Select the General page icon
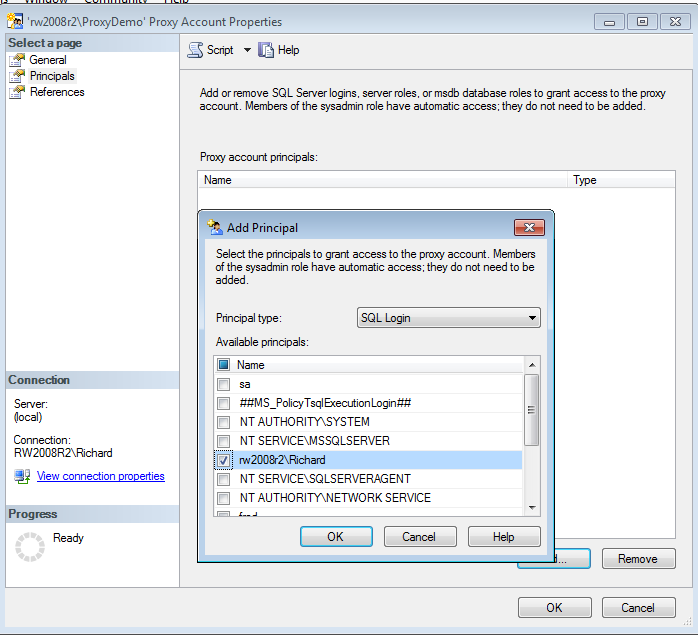698x635 pixels. (17, 60)
